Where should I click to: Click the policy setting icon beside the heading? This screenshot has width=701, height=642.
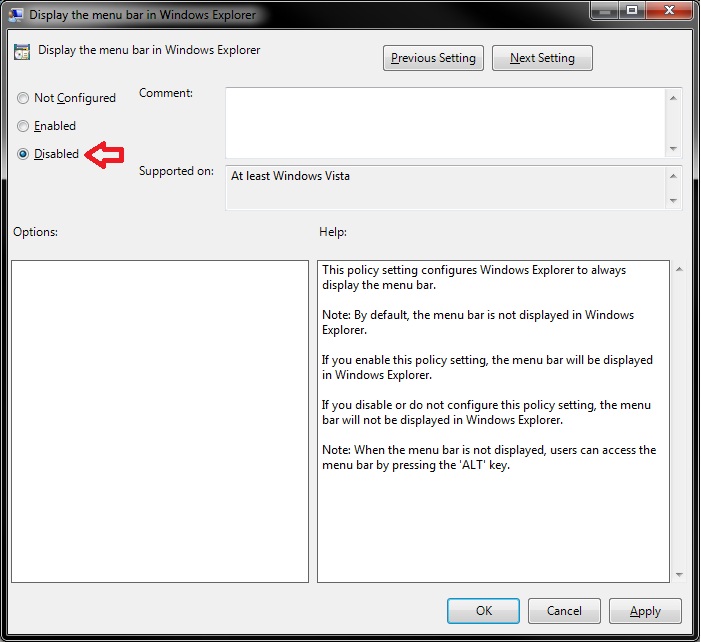[x=22, y=52]
